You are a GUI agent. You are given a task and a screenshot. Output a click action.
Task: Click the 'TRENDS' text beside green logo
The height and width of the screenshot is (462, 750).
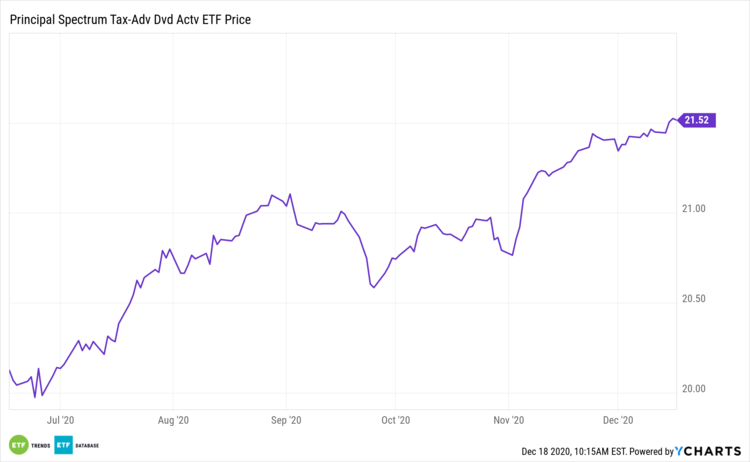pos(43,445)
